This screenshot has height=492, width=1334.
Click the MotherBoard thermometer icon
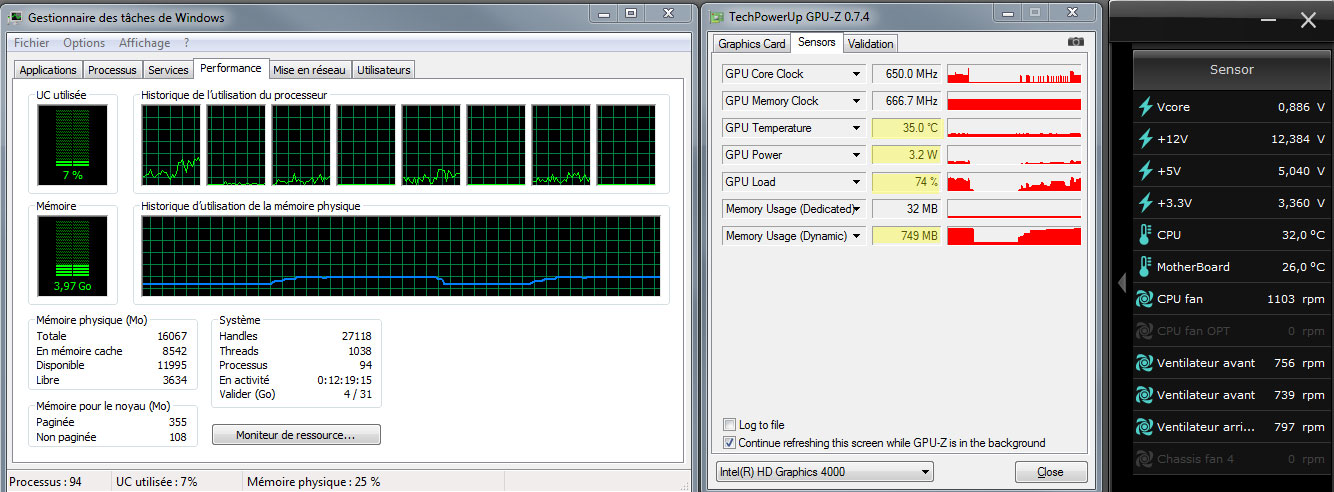click(1145, 267)
